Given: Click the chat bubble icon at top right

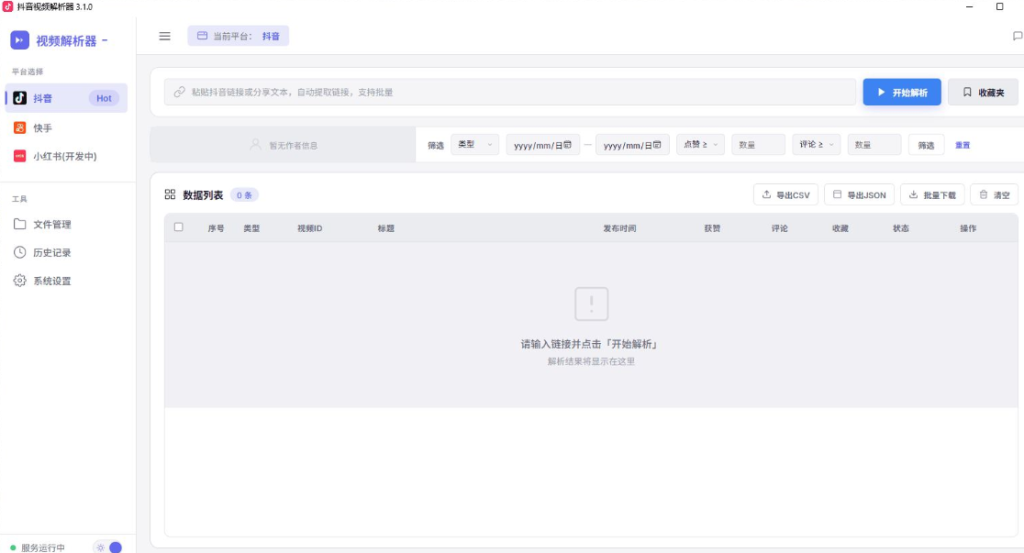Looking at the screenshot, I should [1017, 36].
